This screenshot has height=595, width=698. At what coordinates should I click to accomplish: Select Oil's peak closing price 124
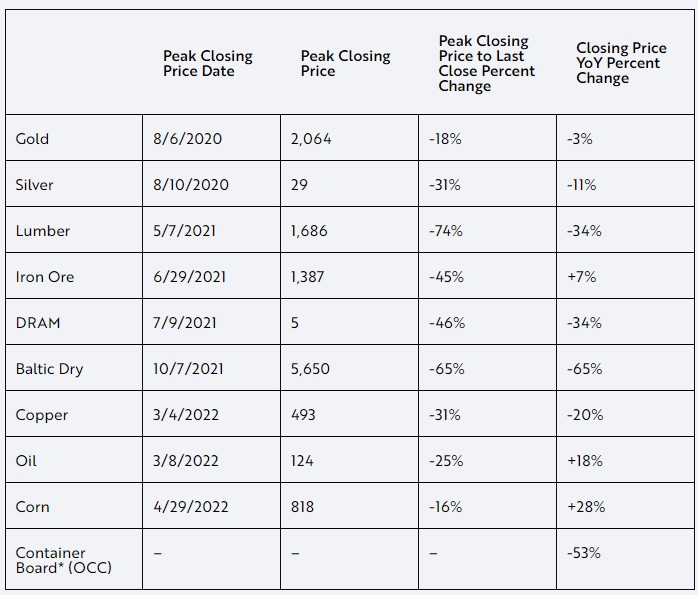click(x=302, y=461)
